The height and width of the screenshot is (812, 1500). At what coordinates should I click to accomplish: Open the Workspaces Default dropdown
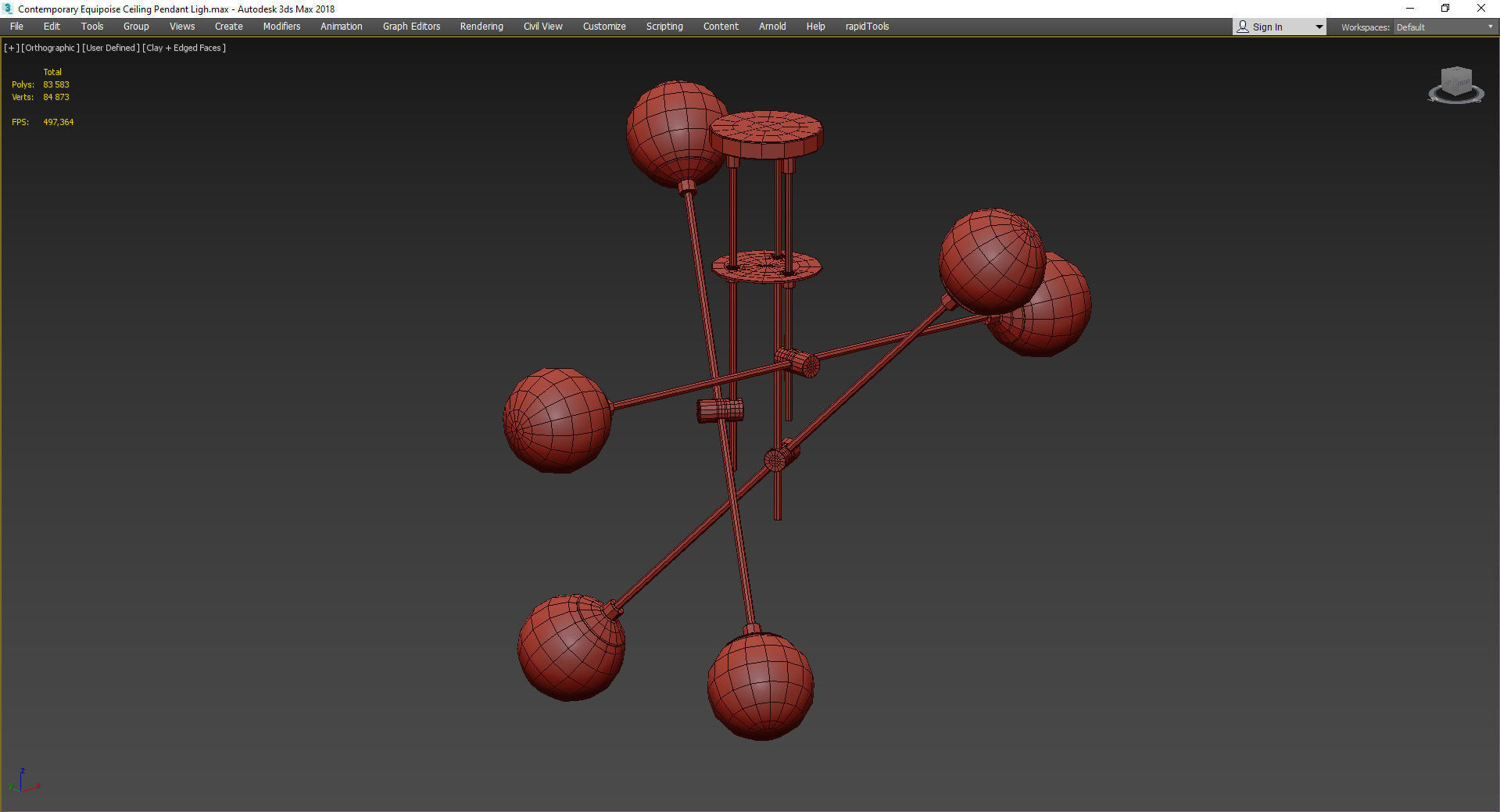point(1445,27)
